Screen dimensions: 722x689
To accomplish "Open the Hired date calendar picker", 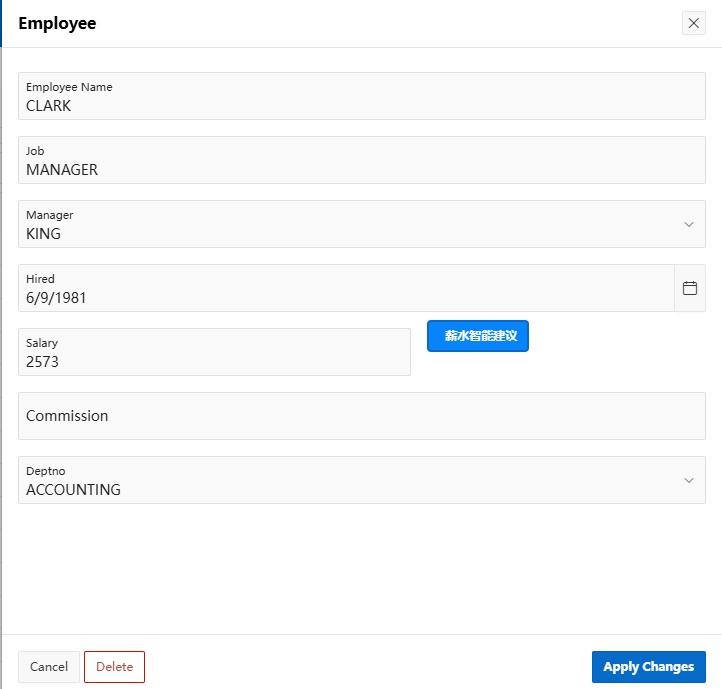I will tap(689, 288).
